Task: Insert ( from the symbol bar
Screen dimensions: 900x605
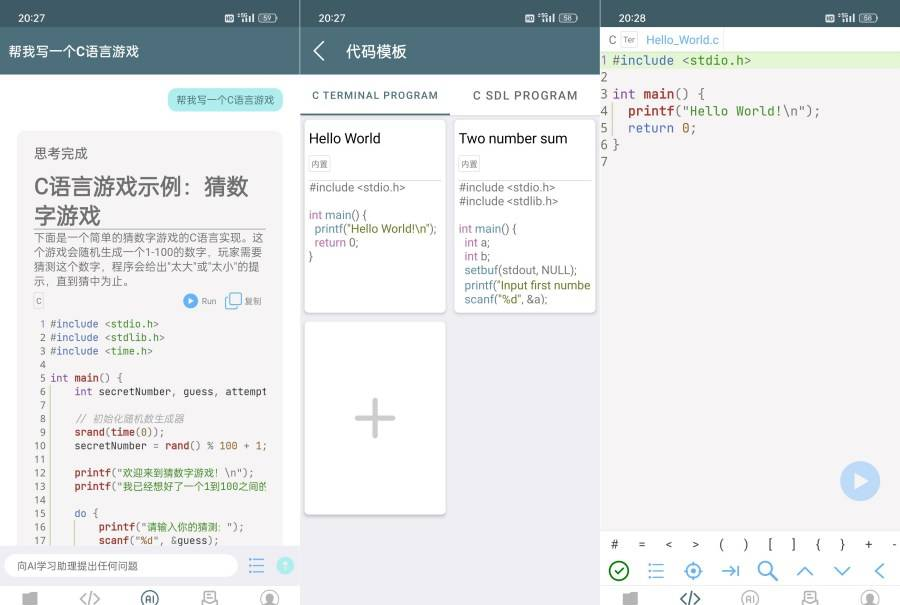Action: tap(721, 544)
